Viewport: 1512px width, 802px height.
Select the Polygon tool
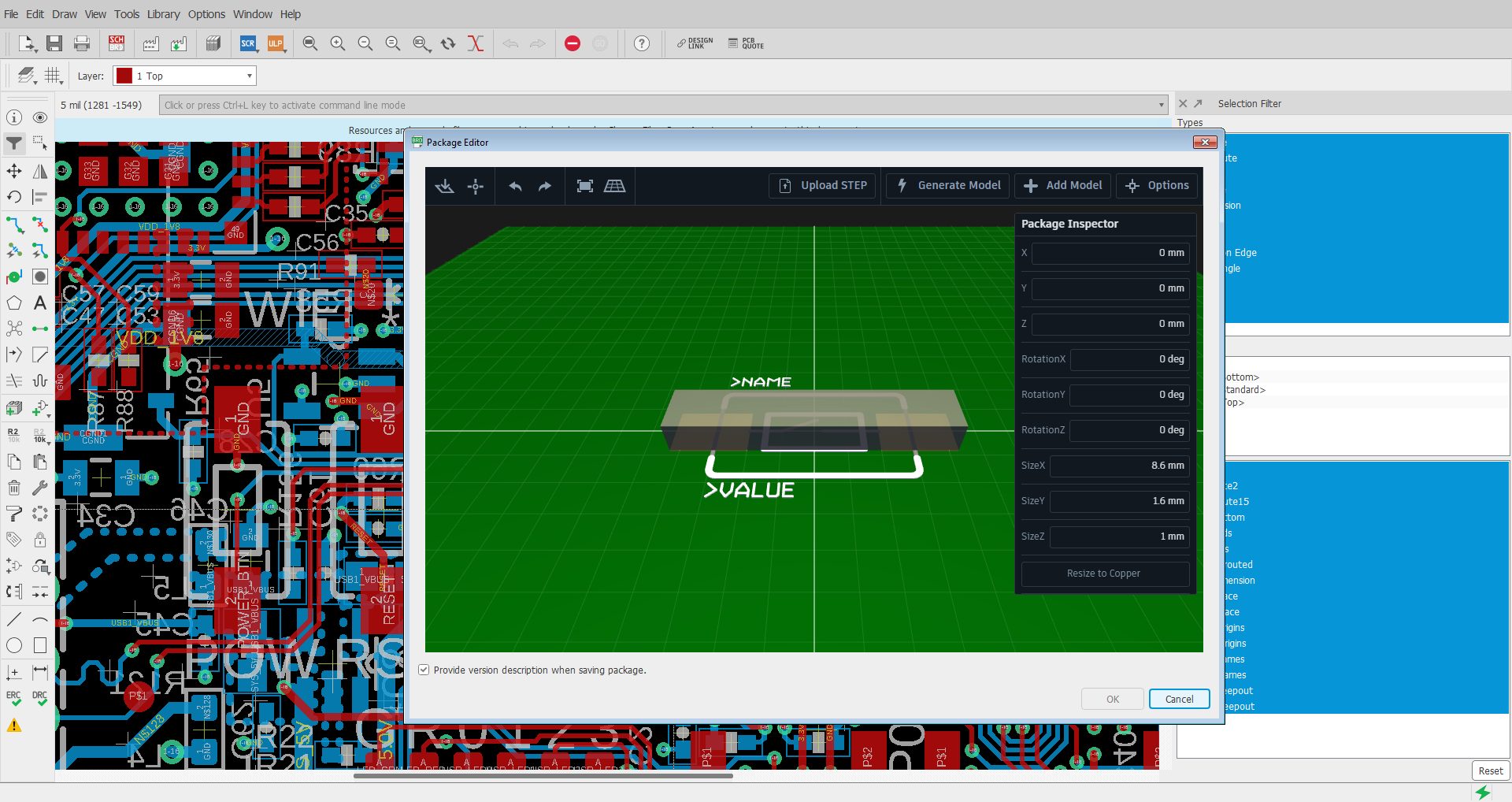tap(13, 303)
